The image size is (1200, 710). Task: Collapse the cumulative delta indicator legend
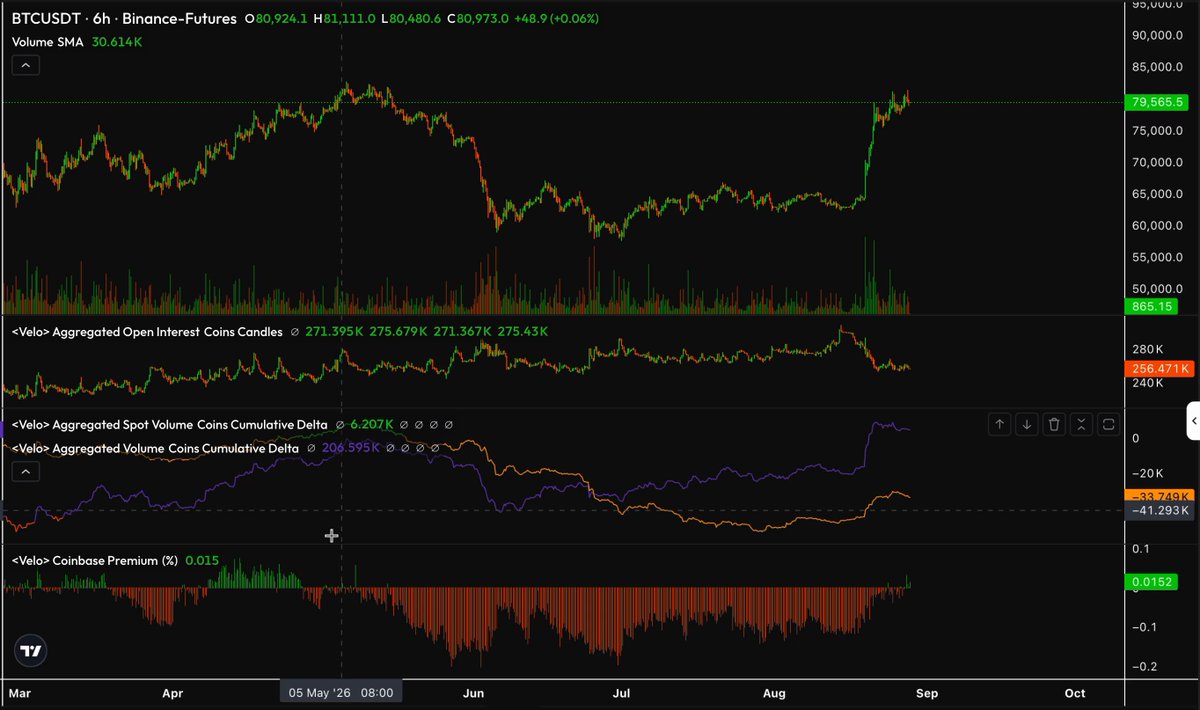coord(26,471)
